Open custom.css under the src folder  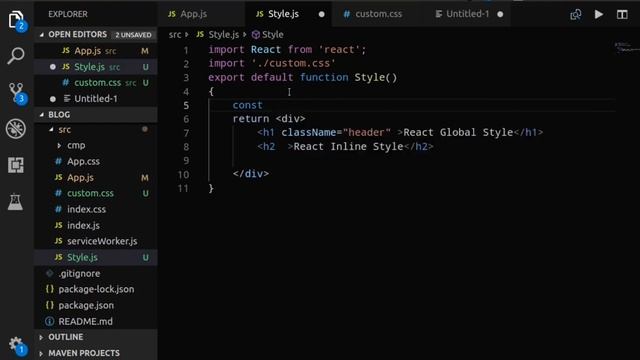point(96,193)
